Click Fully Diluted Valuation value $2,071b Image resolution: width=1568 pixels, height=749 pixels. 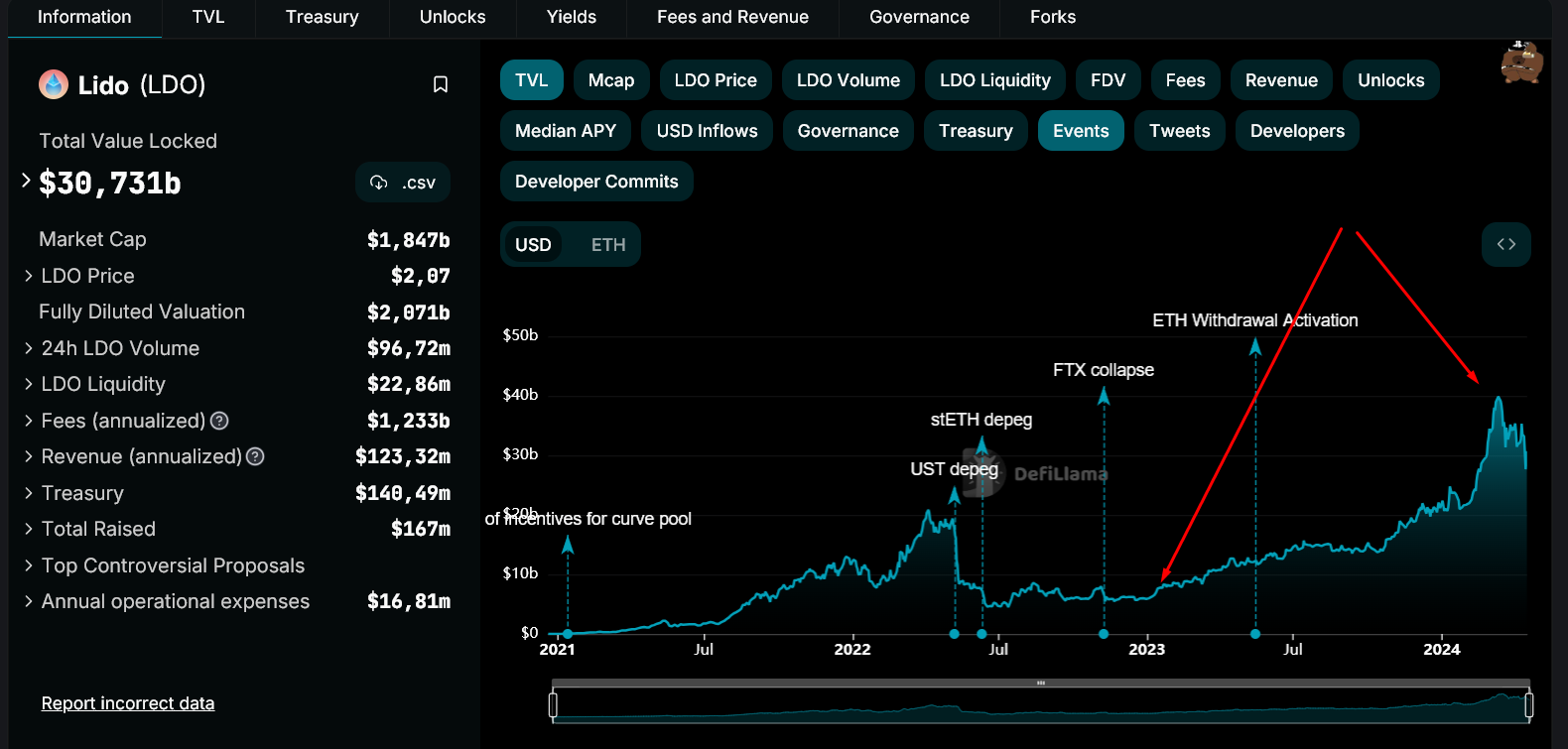[x=409, y=312]
